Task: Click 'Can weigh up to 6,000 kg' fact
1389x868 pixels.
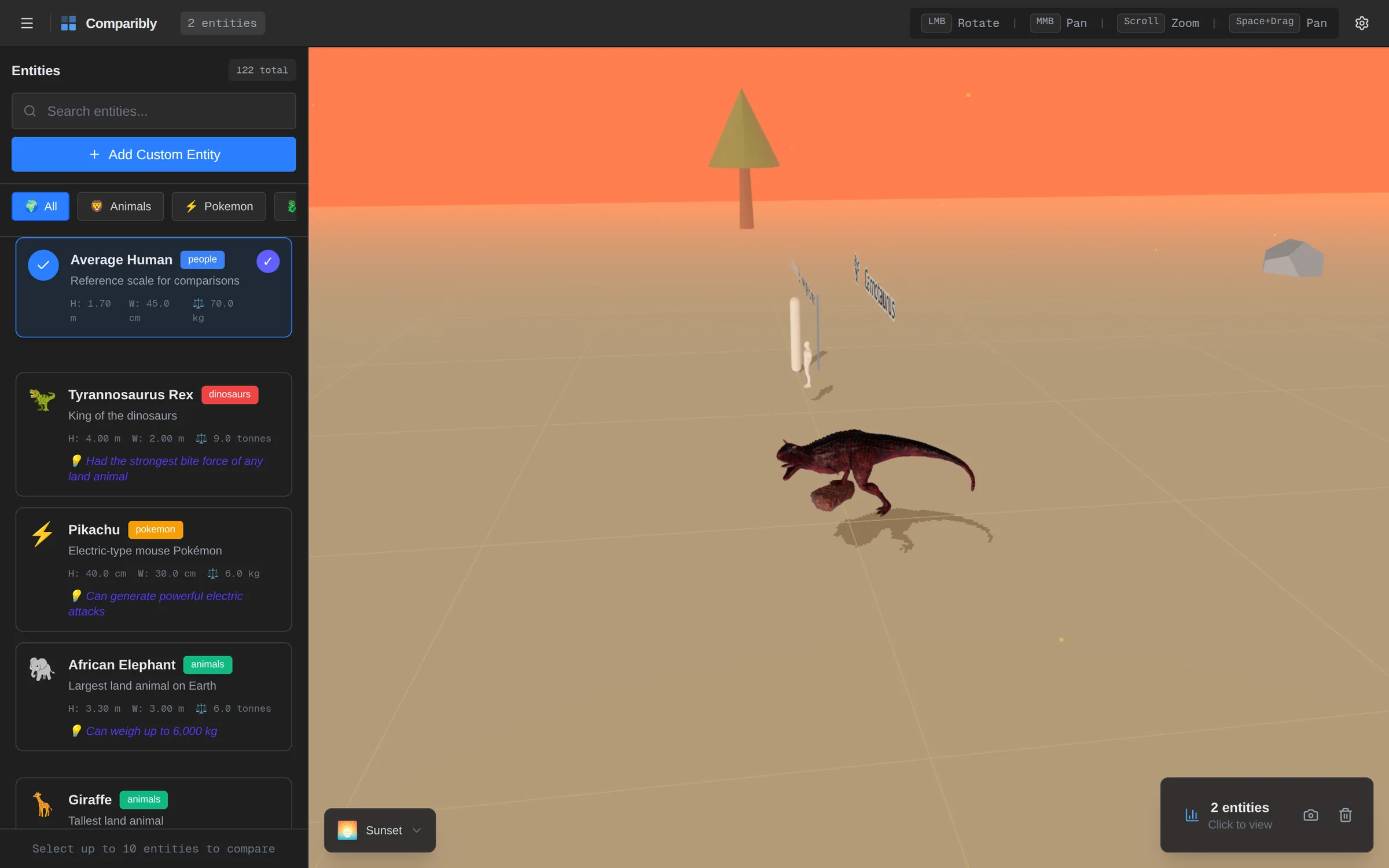Action: click(143, 731)
